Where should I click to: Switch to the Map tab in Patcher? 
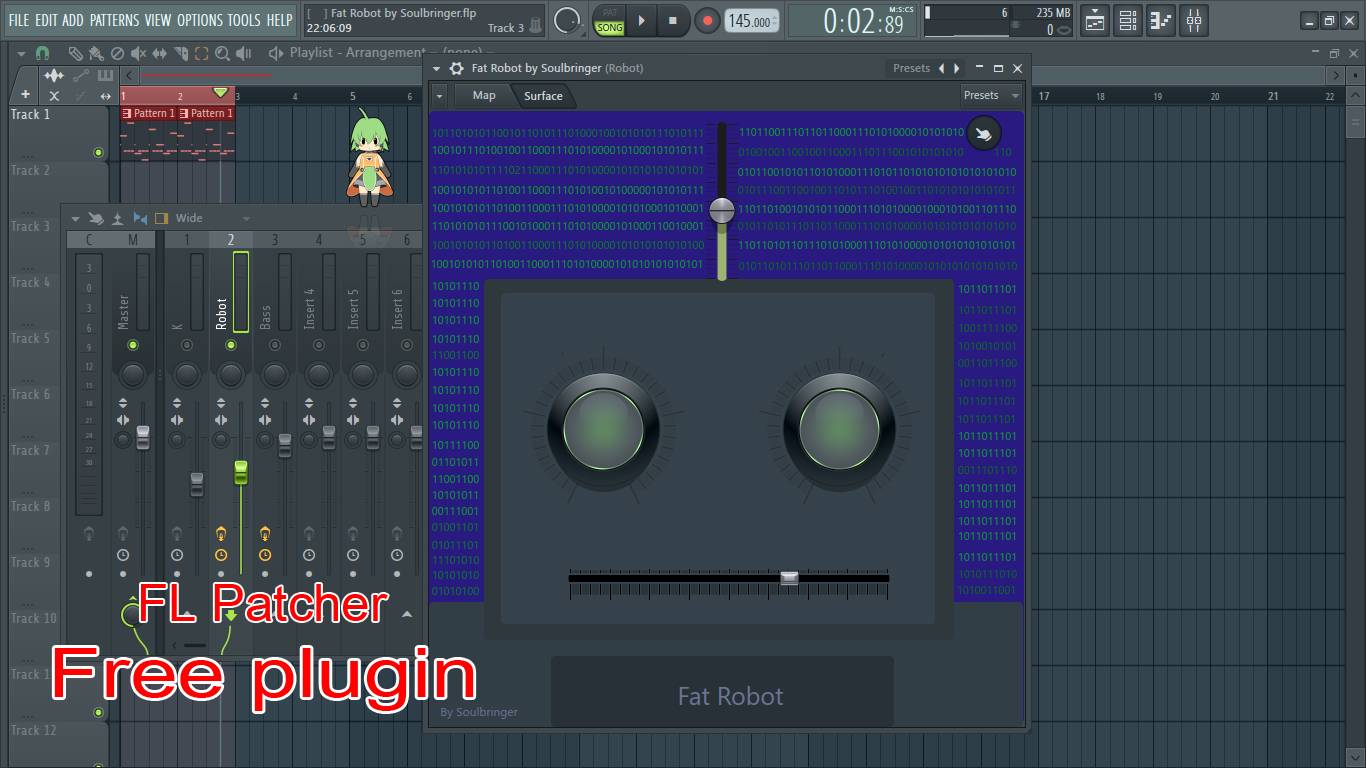tap(484, 95)
